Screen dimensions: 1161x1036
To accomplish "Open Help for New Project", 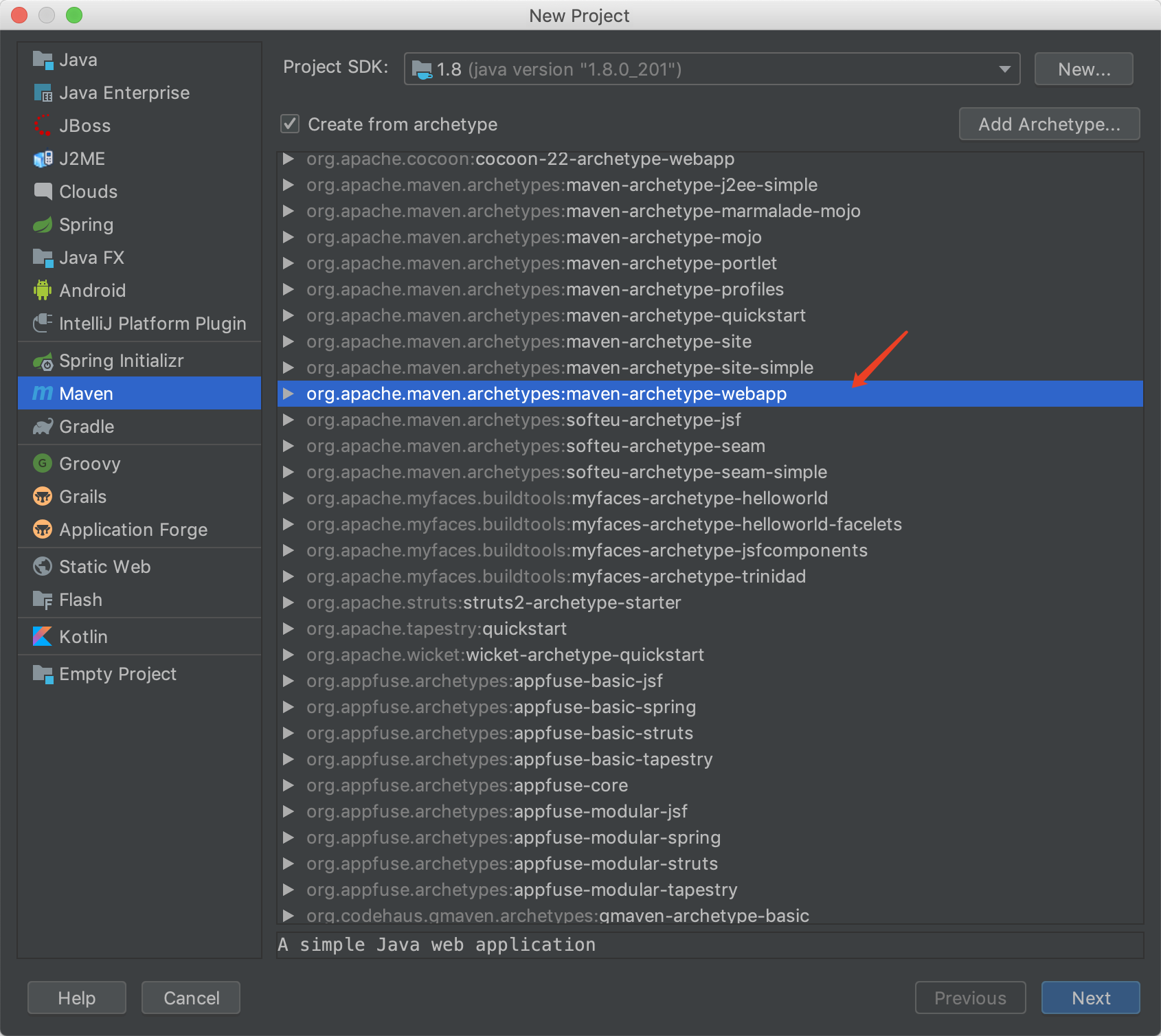I will 77,998.
